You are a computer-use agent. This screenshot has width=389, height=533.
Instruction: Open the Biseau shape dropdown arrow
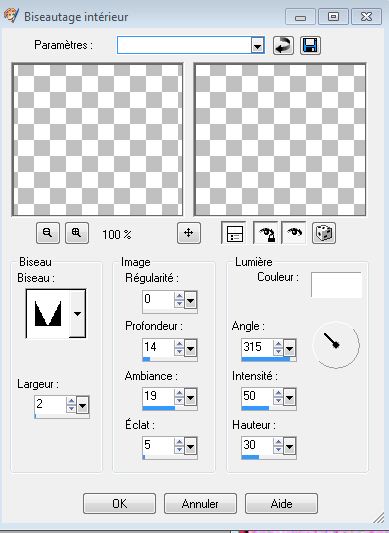tap(78, 313)
